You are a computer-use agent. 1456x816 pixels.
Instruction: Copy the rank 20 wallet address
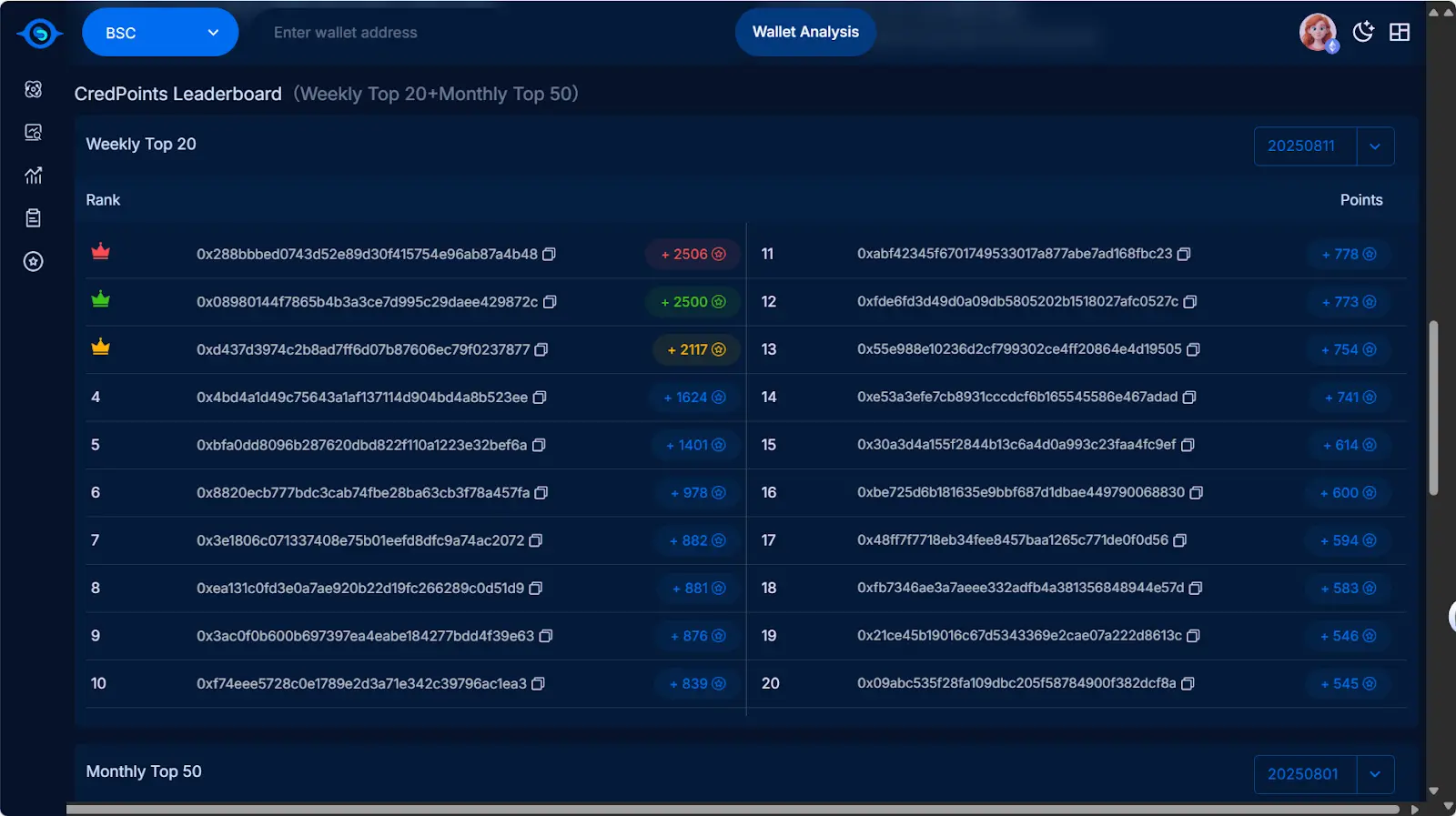pos(1188,684)
